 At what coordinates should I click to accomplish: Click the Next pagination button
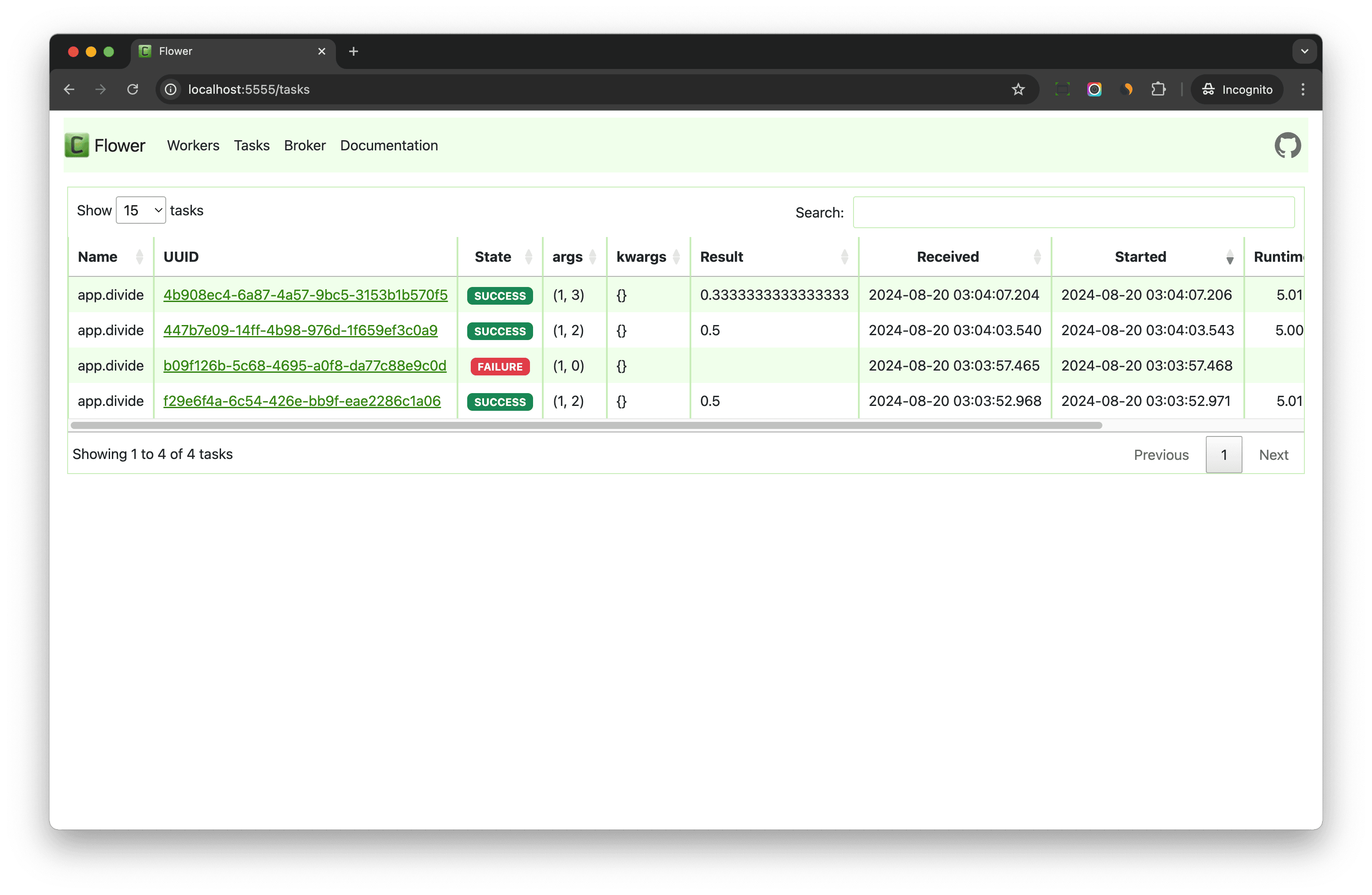[1273, 455]
